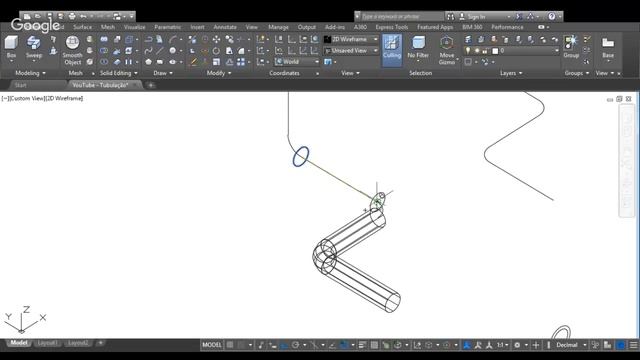Toggle the layer lock icon
Screen dimensions: 640x360
pyautogui.click(x=485, y=51)
